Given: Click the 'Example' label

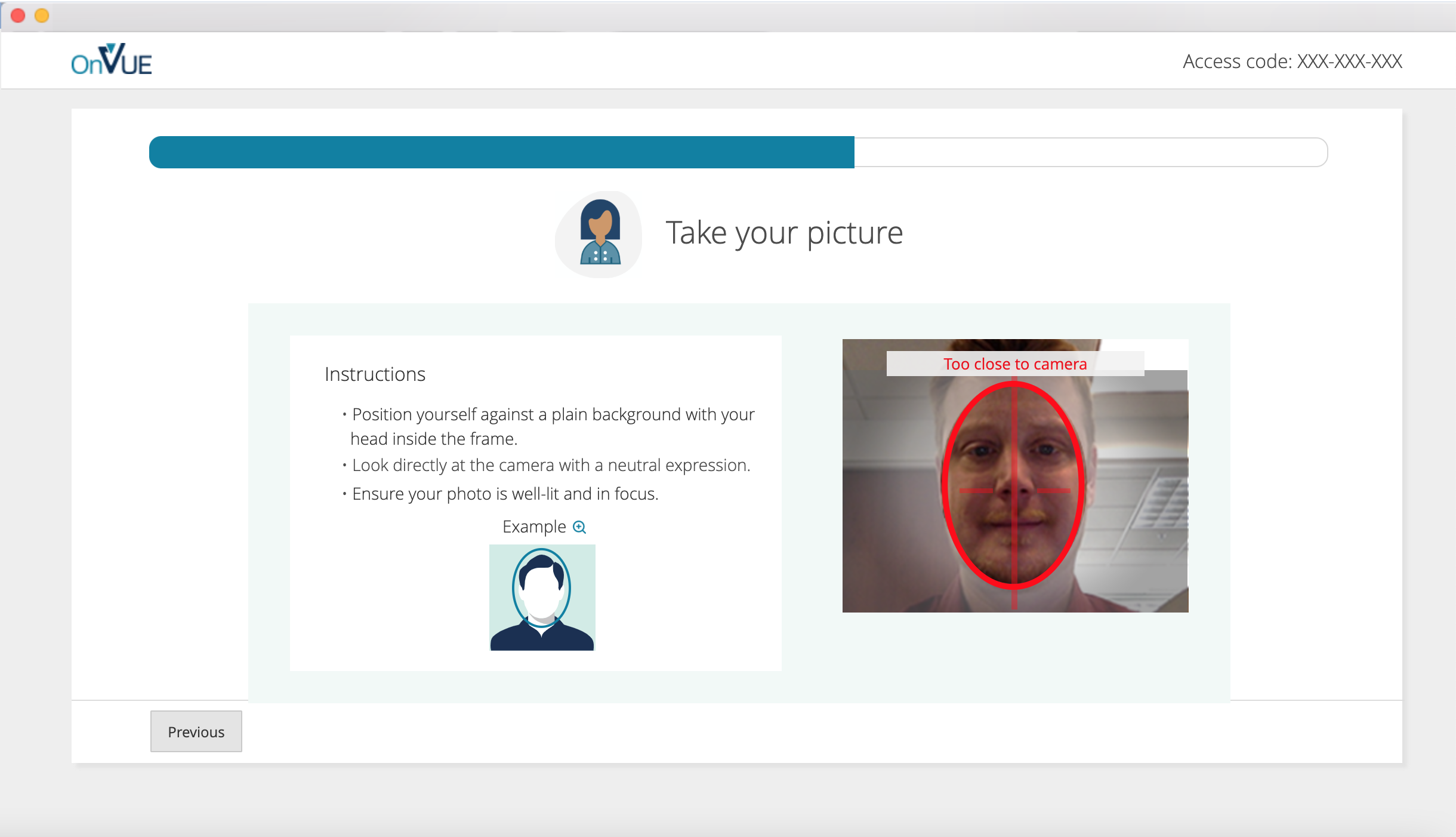Looking at the screenshot, I should point(534,527).
